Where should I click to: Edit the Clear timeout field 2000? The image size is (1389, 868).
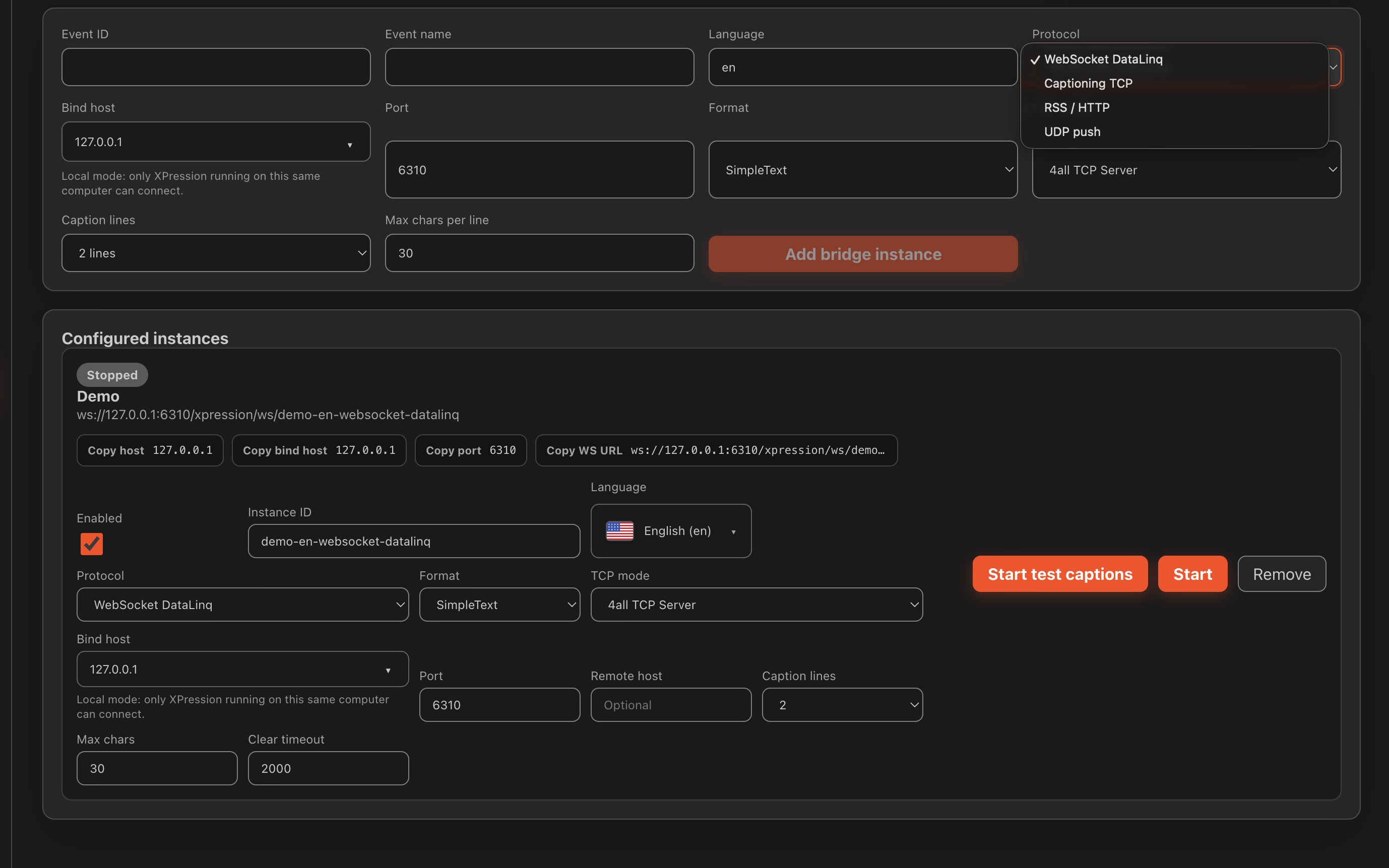[328, 768]
